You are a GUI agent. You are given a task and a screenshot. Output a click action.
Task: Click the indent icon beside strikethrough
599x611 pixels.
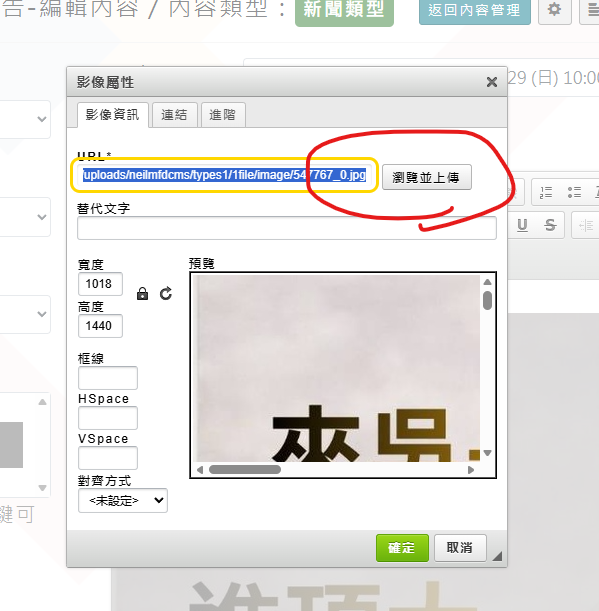tap(586, 225)
